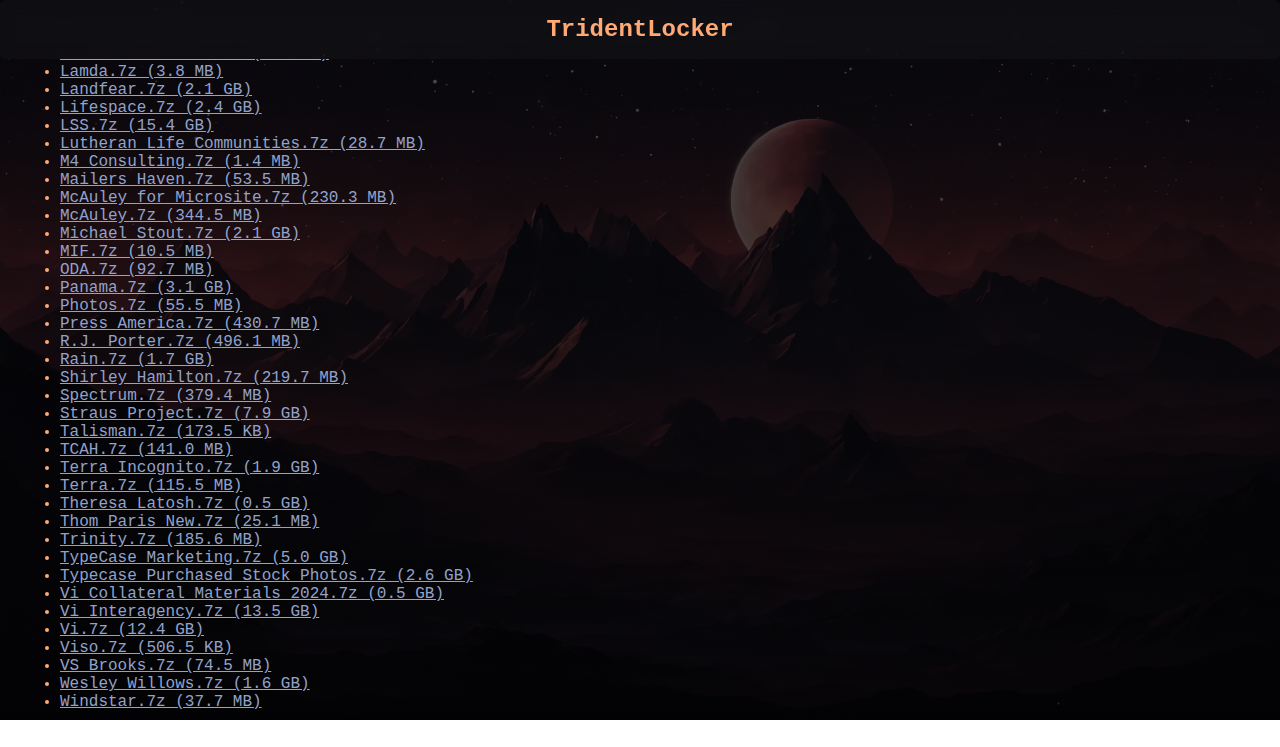The height and width of the screenshot is (747, 1280).
Task: Open the Spectrum.7z (379.4 MB) link
Action: pyautogui.click(x=165, y=396)
